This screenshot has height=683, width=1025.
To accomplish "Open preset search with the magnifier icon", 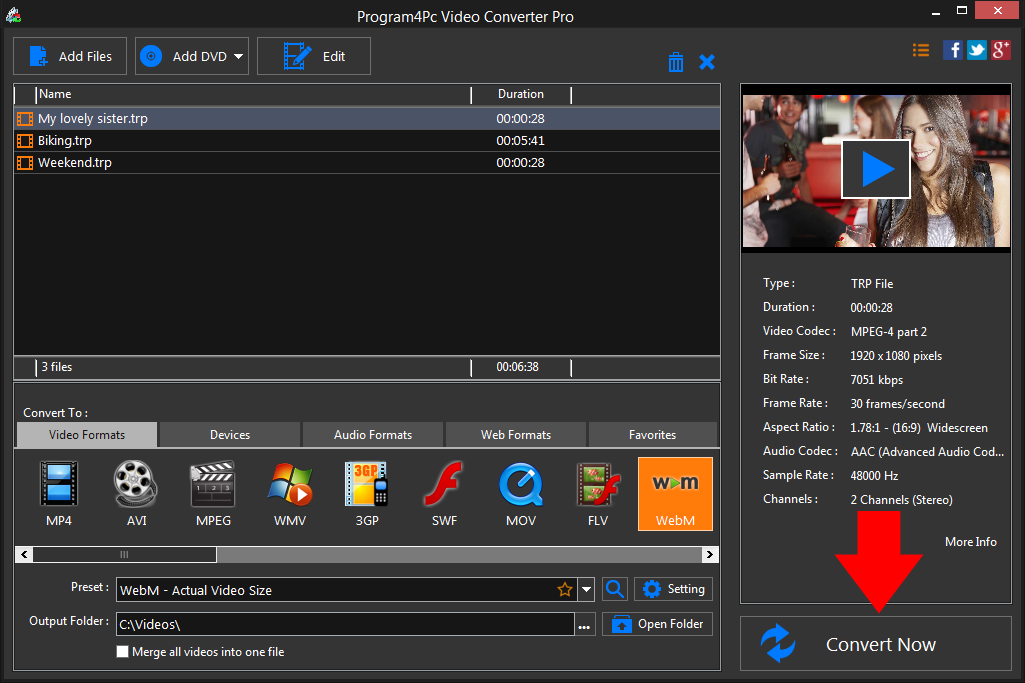I will [x=614, y=589].
